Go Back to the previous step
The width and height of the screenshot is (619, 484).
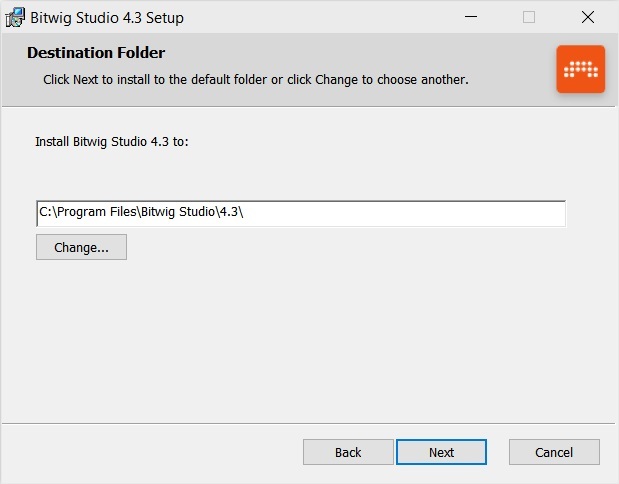pyautogui.click(x=348, y=452)
